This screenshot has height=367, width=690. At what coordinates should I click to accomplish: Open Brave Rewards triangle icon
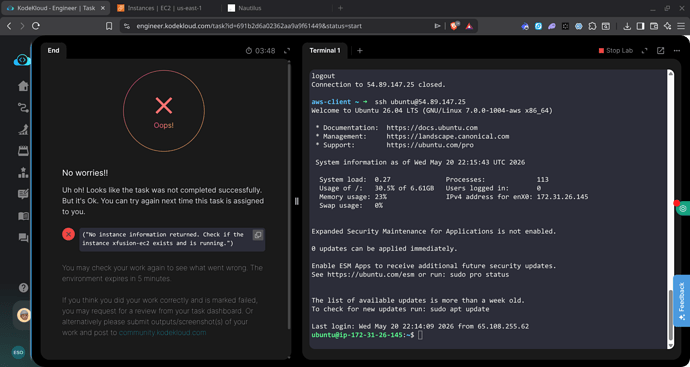click(x=469, y=26)
